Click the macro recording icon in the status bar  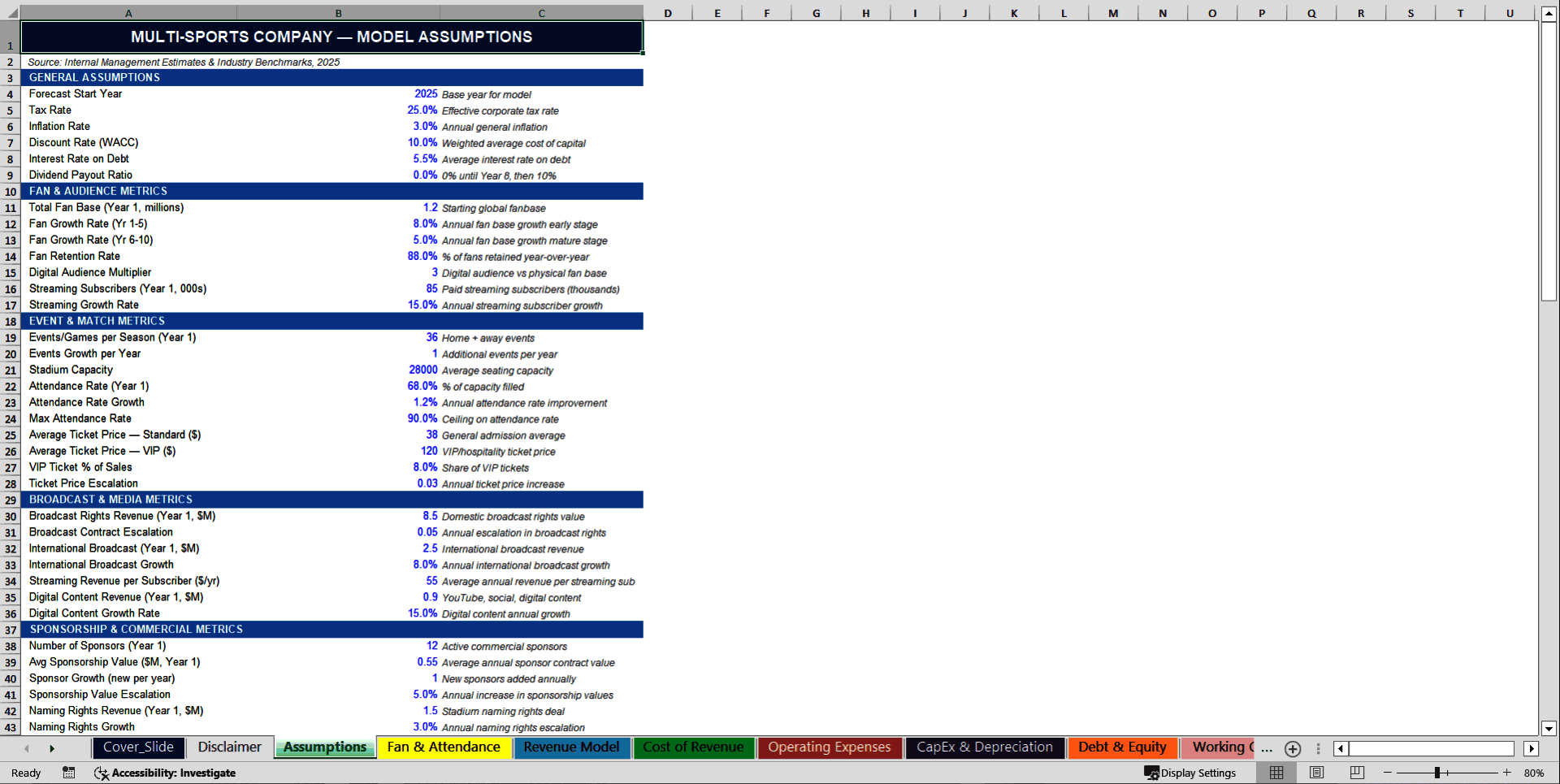coord(69,773)
